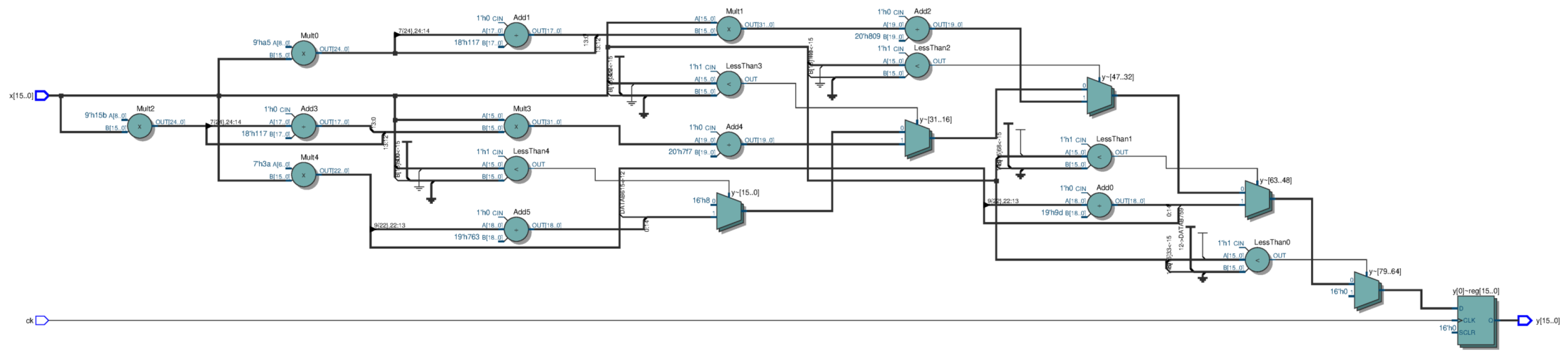This screenshot has height=357, width=1568.
Task: Select the Add1 adder node
Action: 516,36
